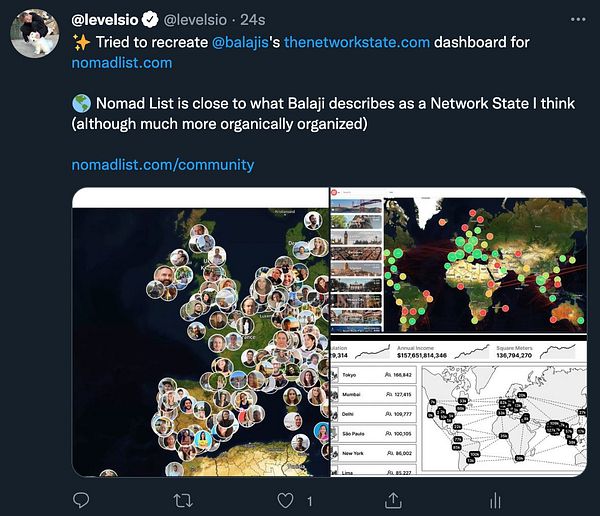Viewport: 600px width, 516px height.
Task: Follow the @balajis mention link
Action: coord(240,42)
